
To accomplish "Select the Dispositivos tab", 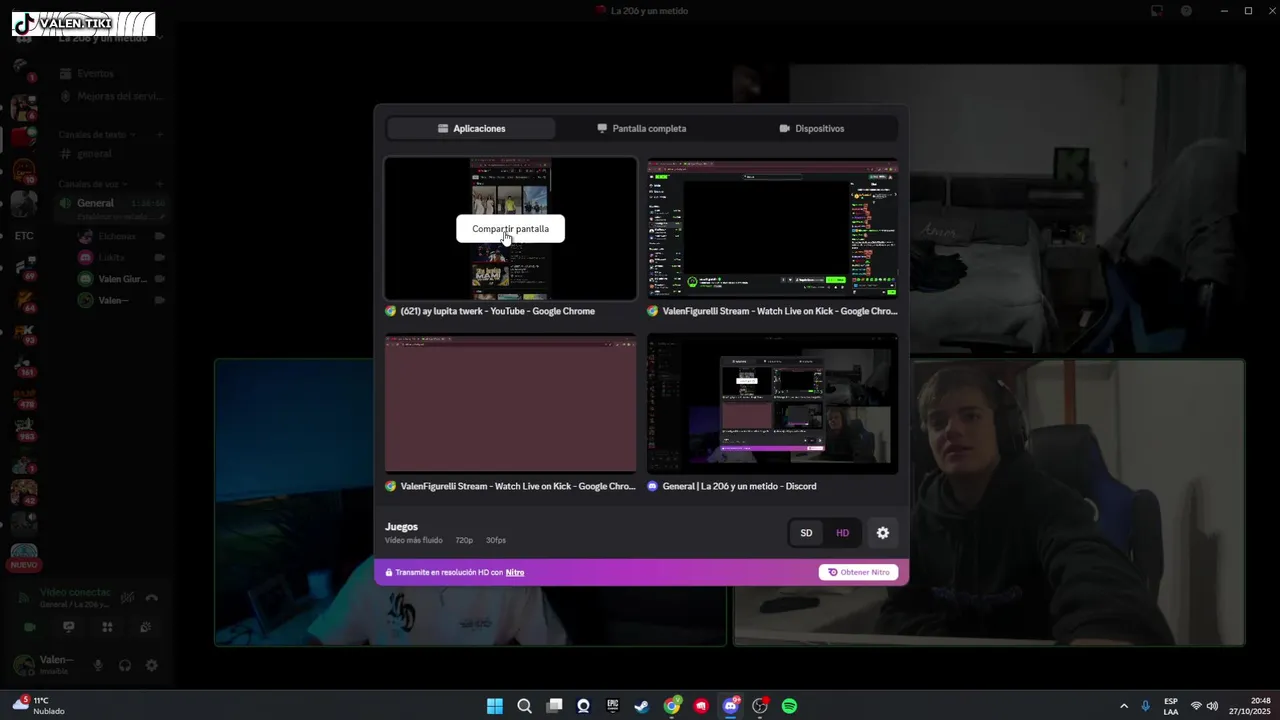I will (x=811, y=128).
